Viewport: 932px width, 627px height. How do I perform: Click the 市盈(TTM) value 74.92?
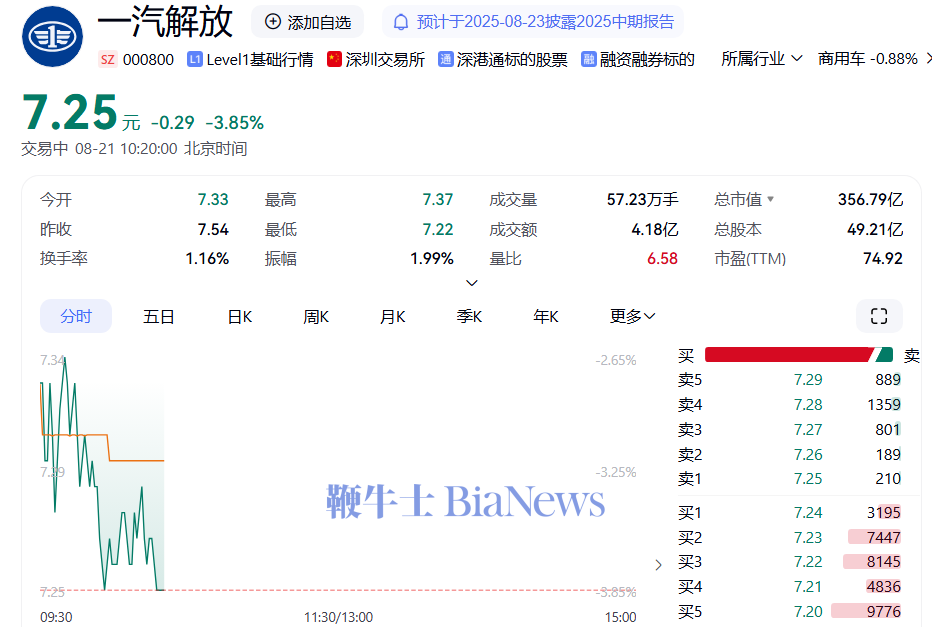point(883,259)
